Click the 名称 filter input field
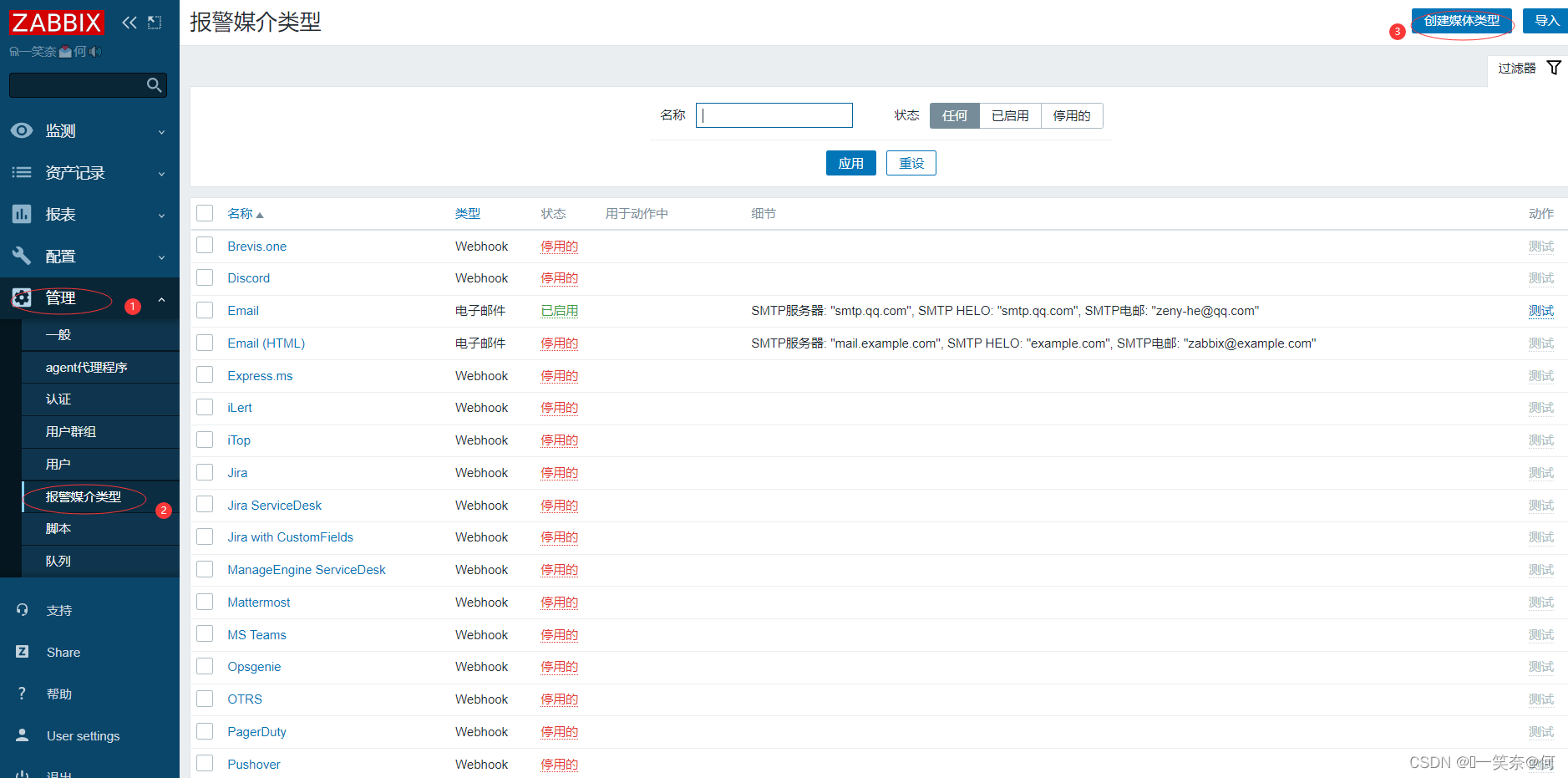Screen dimensions: 1568x778 [x=774, y=115]
